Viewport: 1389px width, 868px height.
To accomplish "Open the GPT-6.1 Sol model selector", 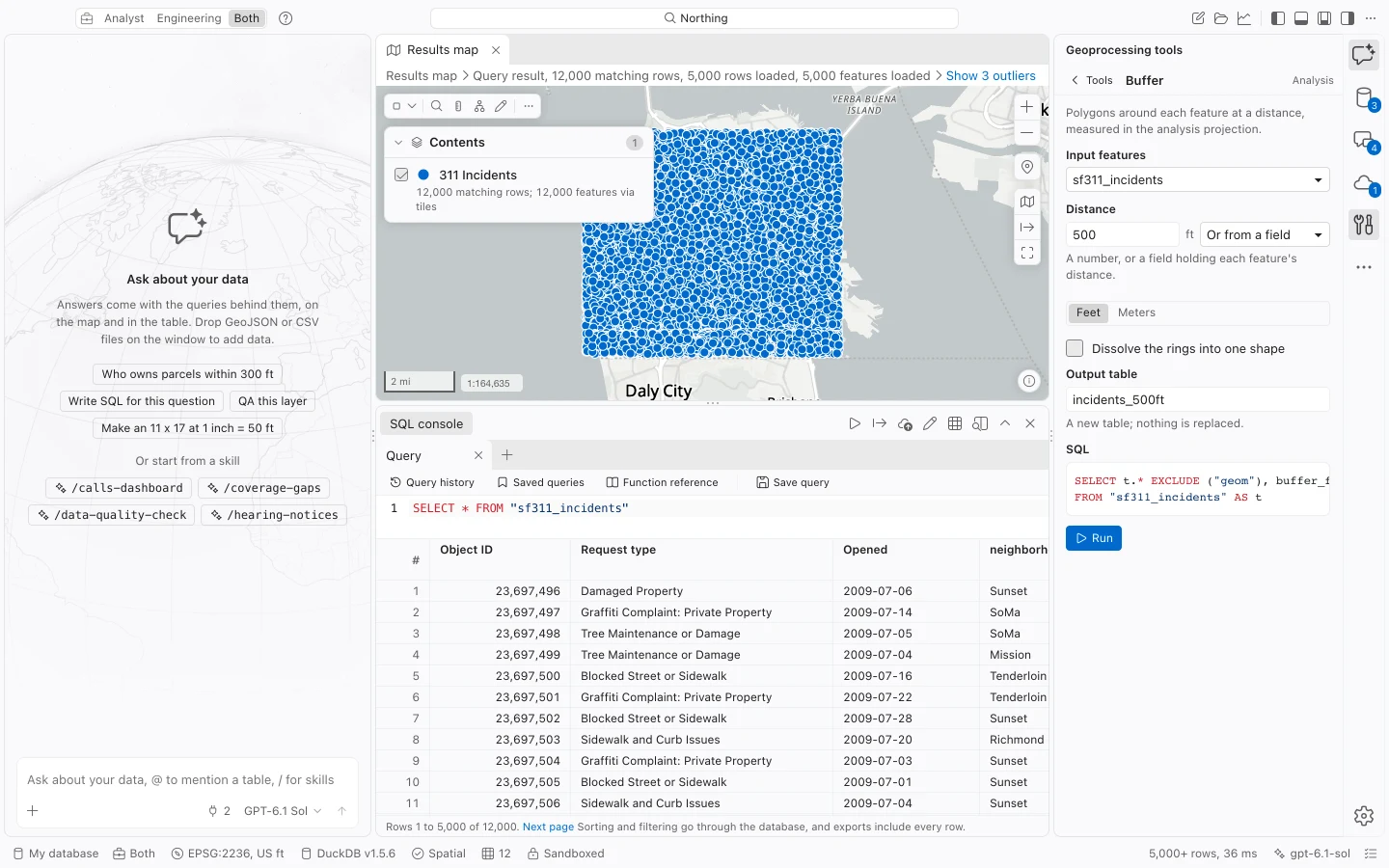I will [x=283, y=811].
